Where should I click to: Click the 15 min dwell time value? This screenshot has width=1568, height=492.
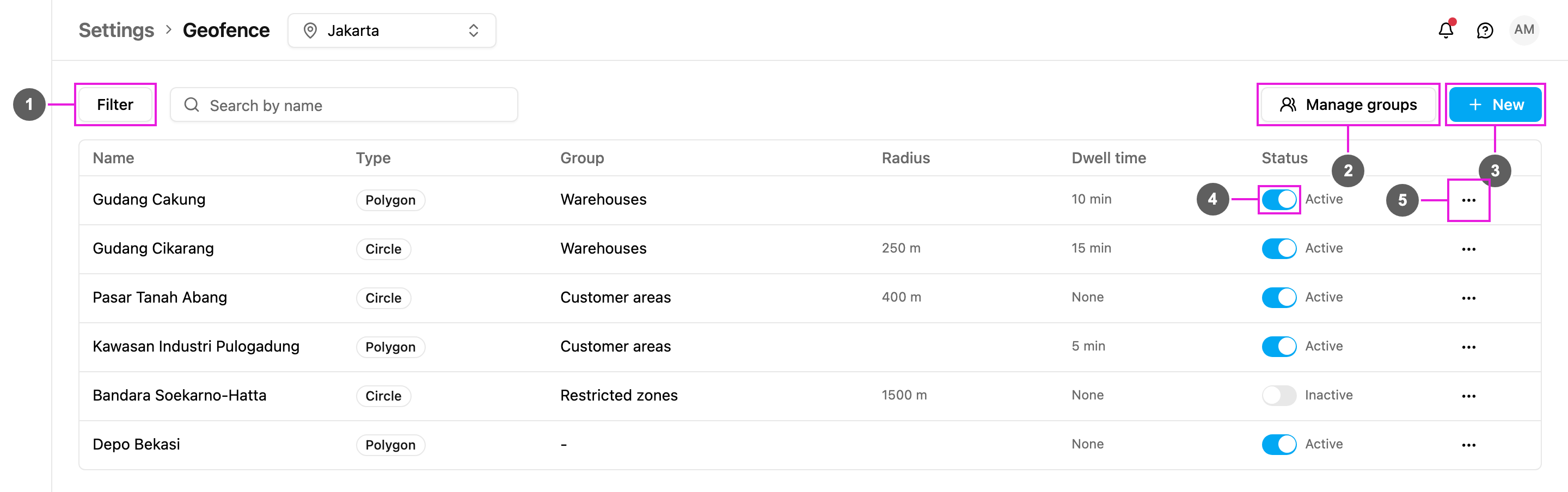(x=1091, y=248)
